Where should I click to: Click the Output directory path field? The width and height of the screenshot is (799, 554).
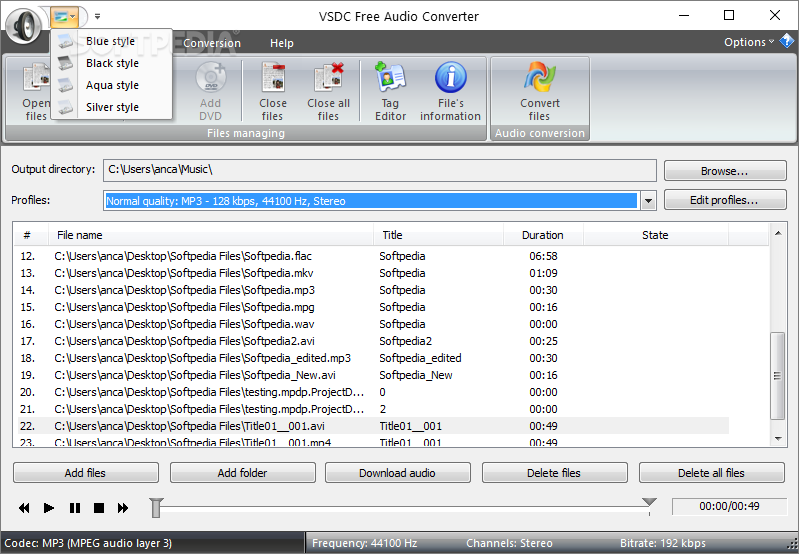[380, 170]
